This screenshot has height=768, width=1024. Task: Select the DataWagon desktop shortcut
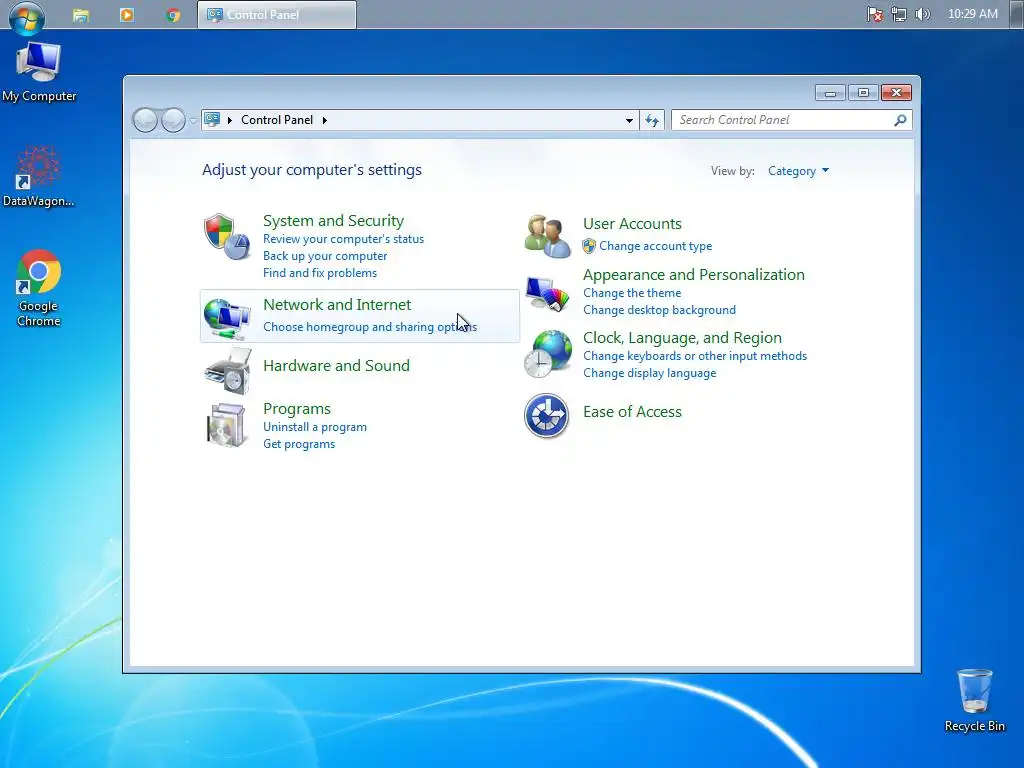click(x=38, y=177)
